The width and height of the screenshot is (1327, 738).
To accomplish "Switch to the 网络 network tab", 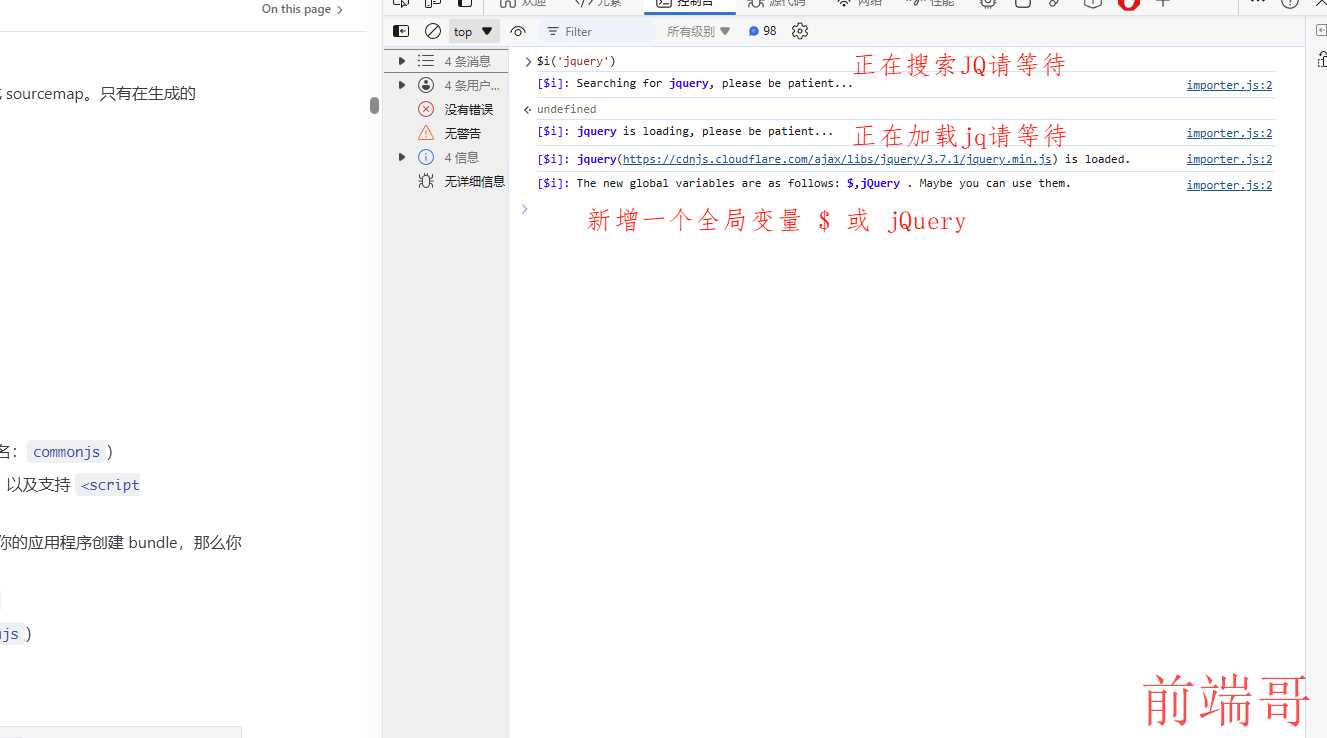I will [x=860, y=4].
